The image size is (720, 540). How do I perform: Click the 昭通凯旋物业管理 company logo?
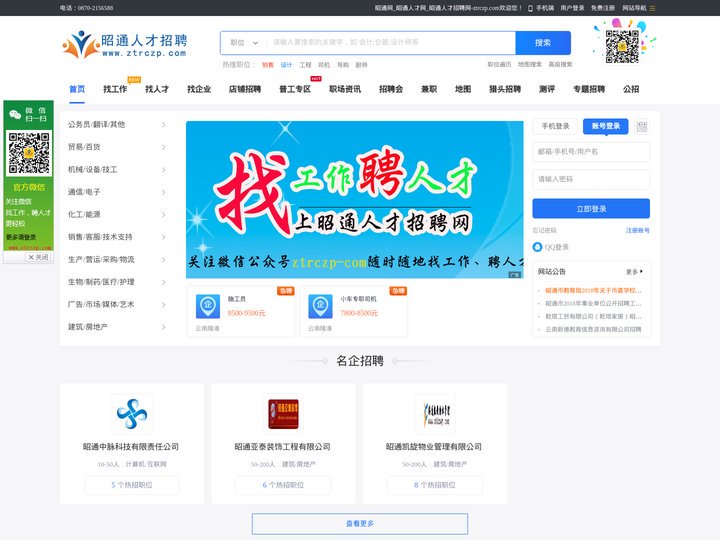coord(435,414)
